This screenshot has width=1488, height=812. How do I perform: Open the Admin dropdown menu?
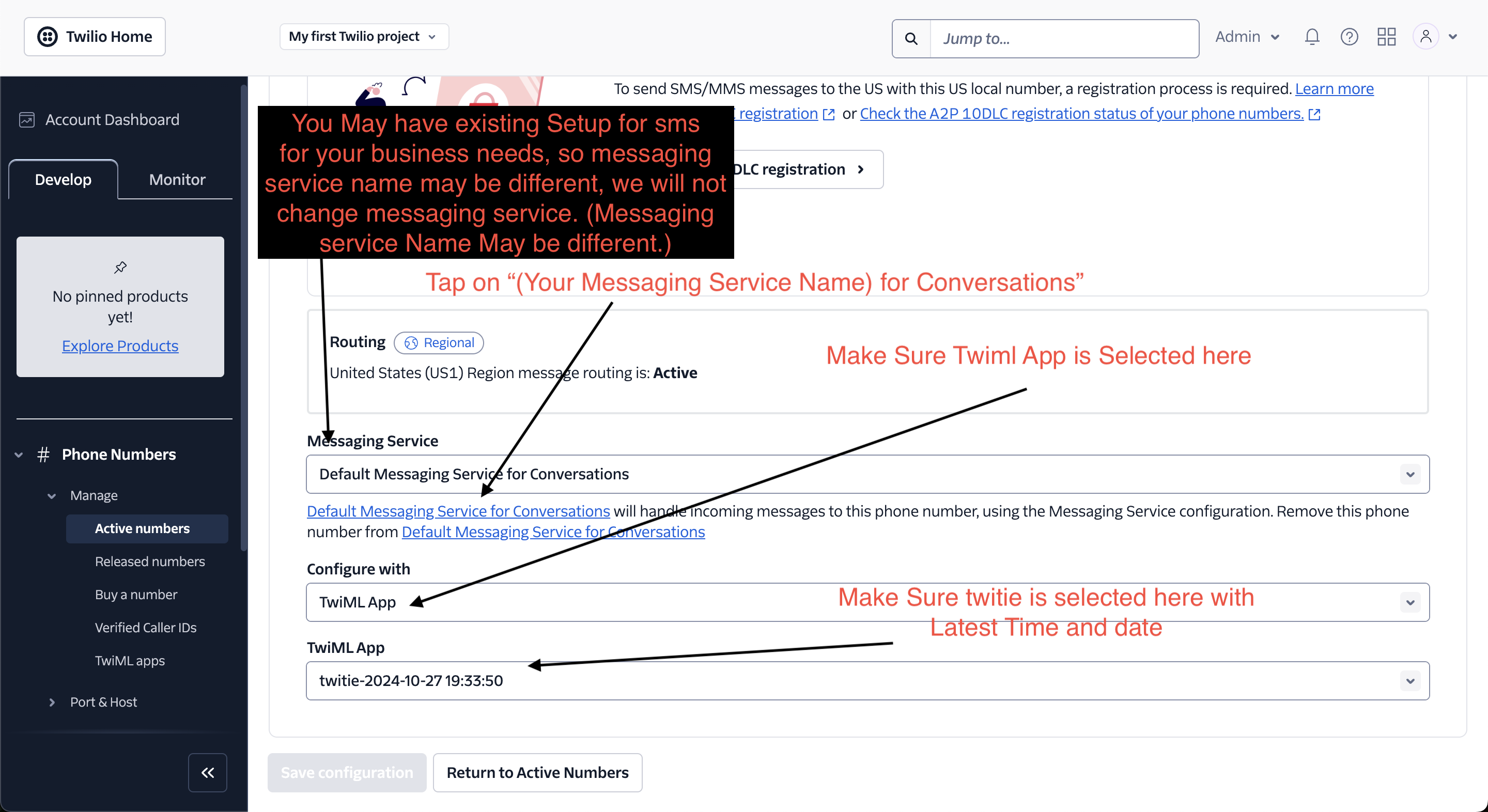point(1248,37)
